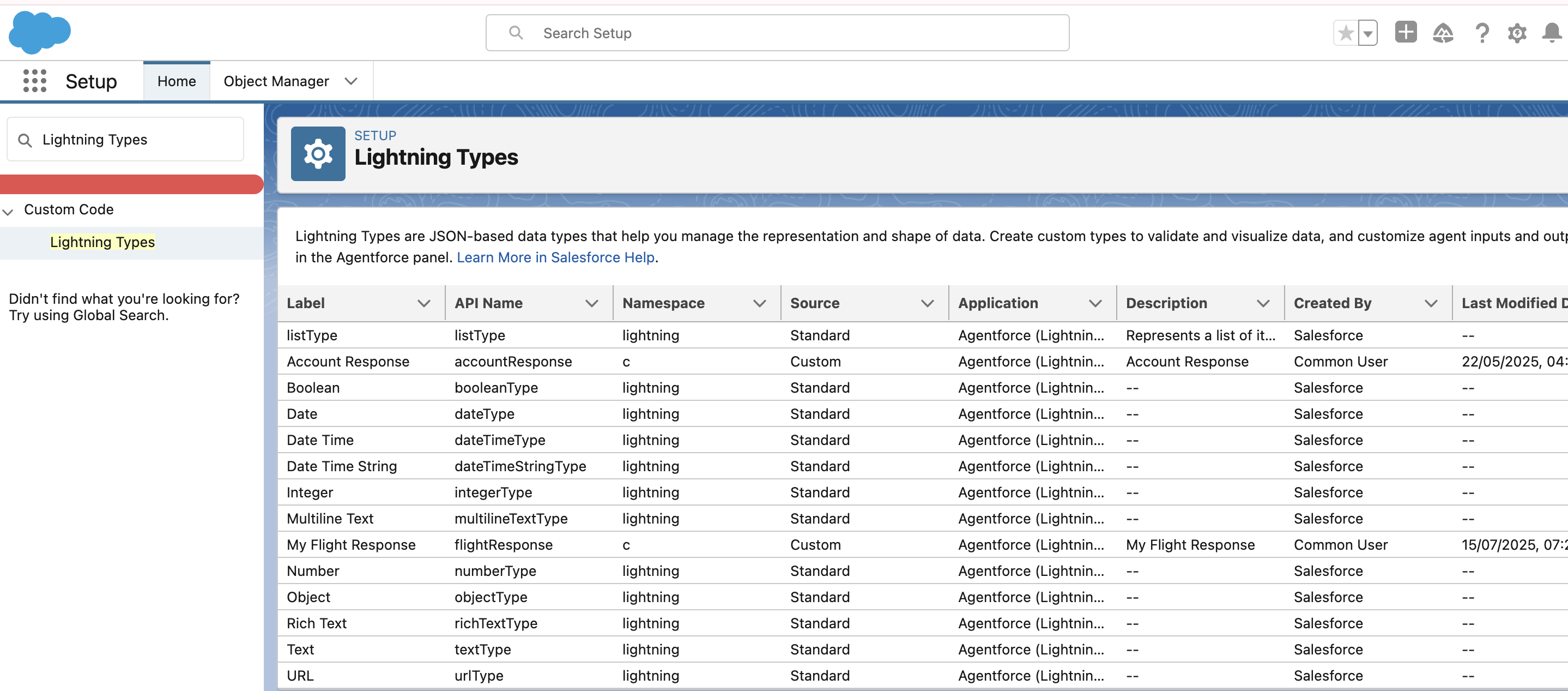This screenshot has height=691, width=1568.
Task: Click Common User in Account Response row
Action: pos(1341,362)
